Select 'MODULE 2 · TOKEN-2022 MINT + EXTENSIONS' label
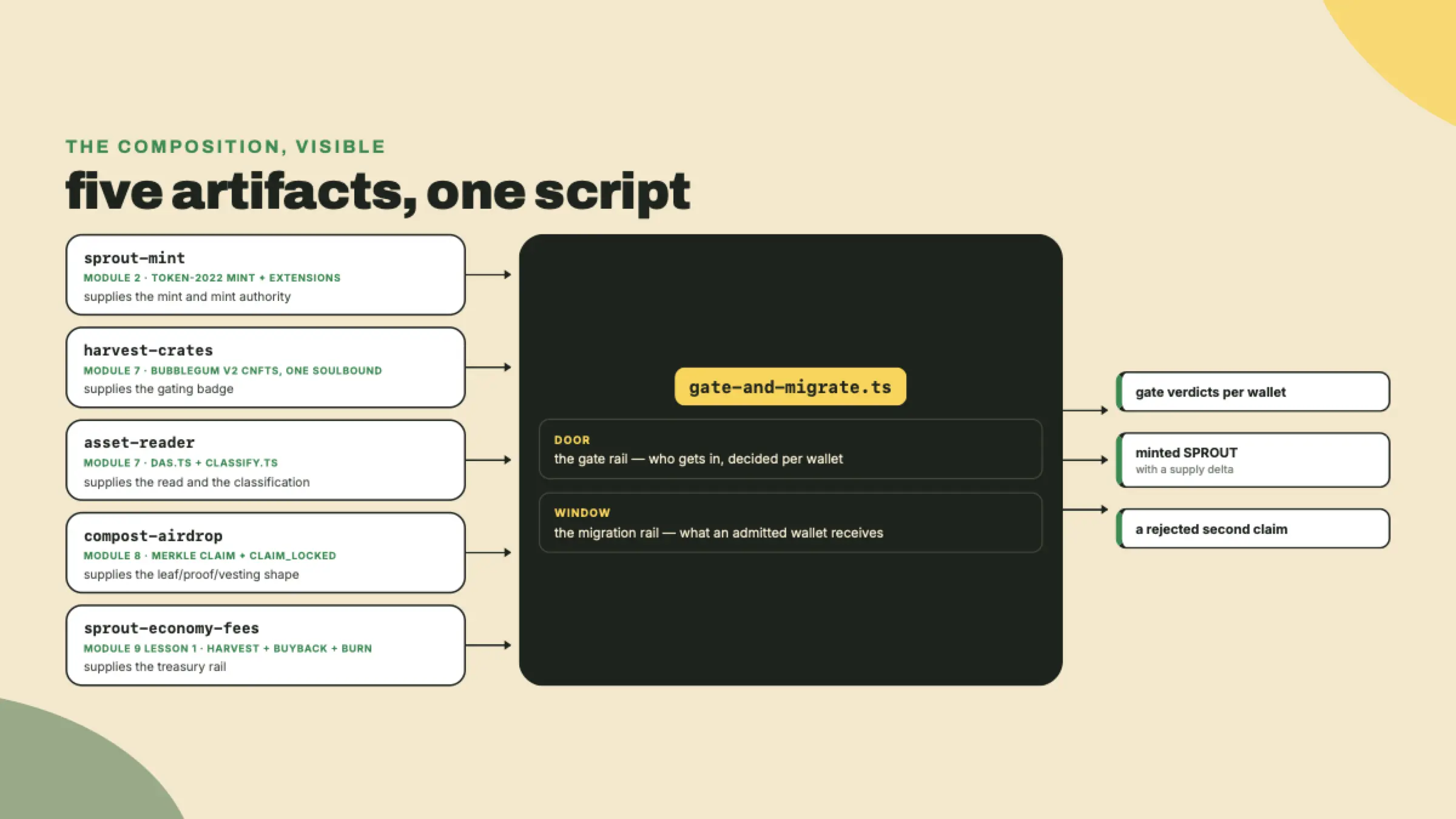1456x819 pixels. coord(212,278)
